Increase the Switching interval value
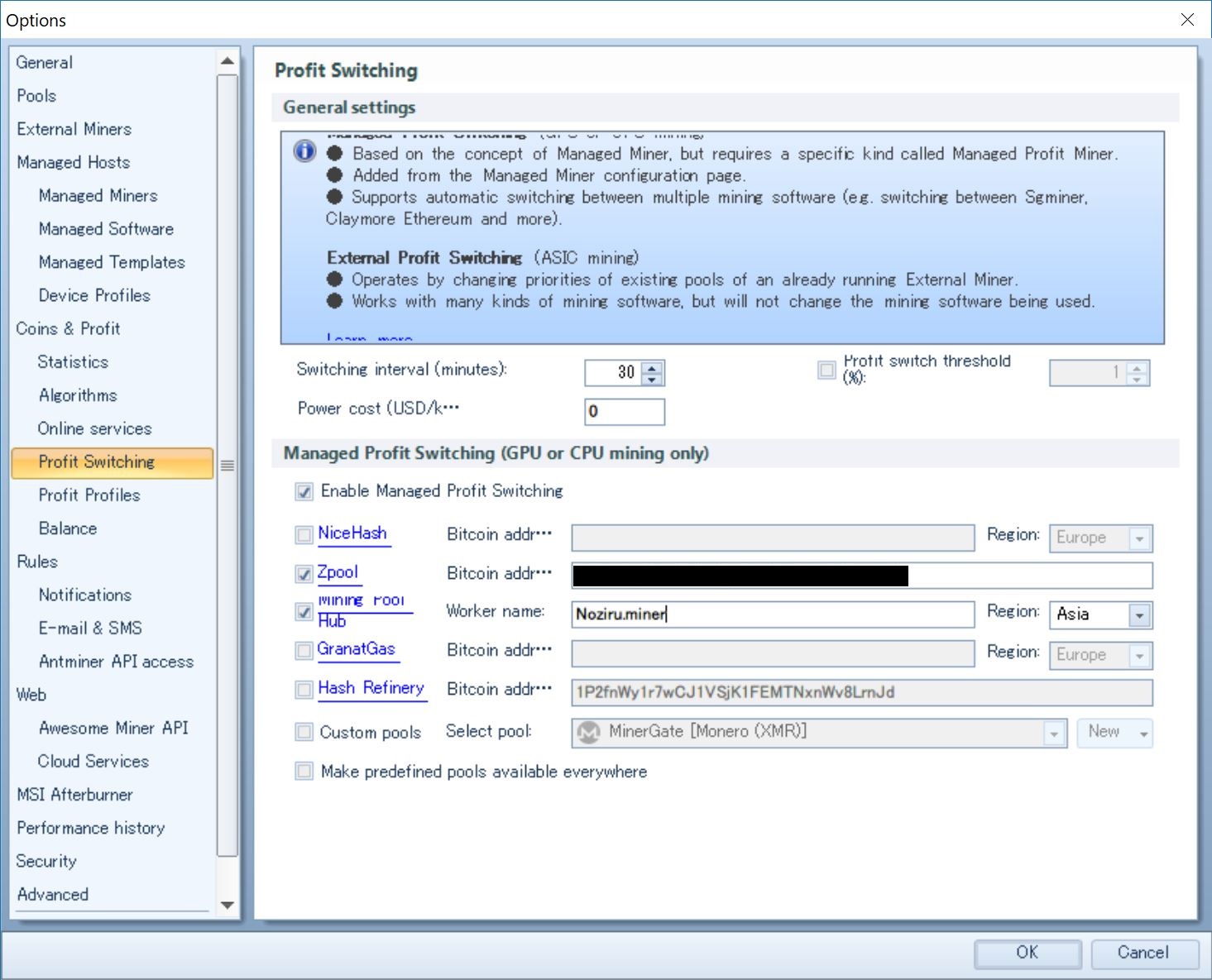The width and height of the screenshot is (1212, 980). (653, 367)
